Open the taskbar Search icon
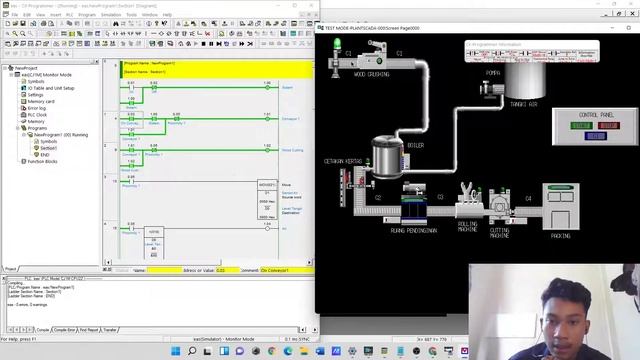Screen dimensions: 640x360 pos(191,351)
